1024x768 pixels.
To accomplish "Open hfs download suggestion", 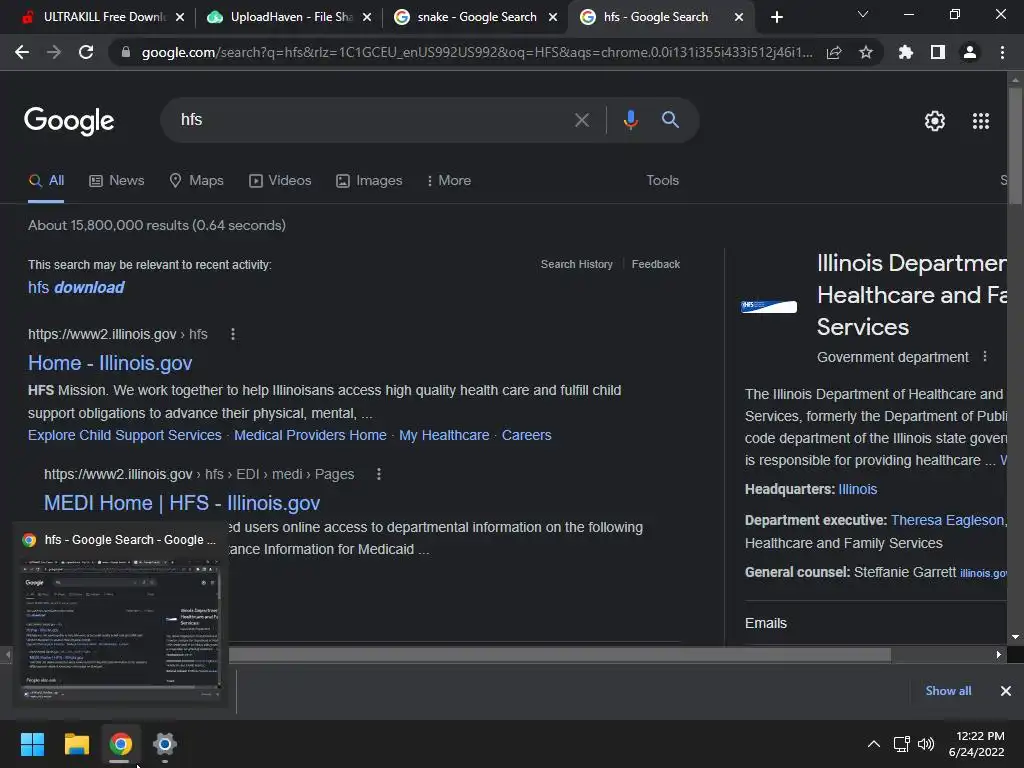I will point(76,287).
